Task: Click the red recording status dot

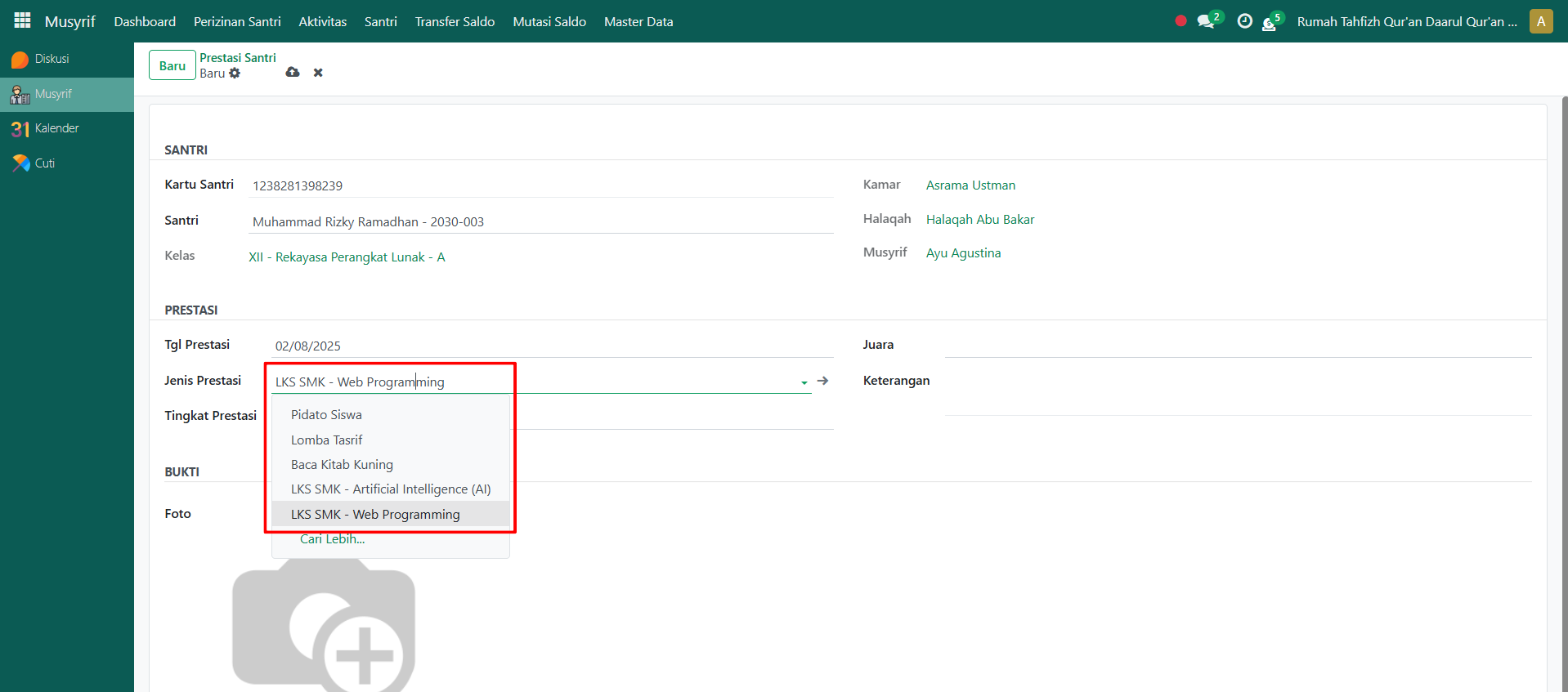Action: [x=1180, y=21]
